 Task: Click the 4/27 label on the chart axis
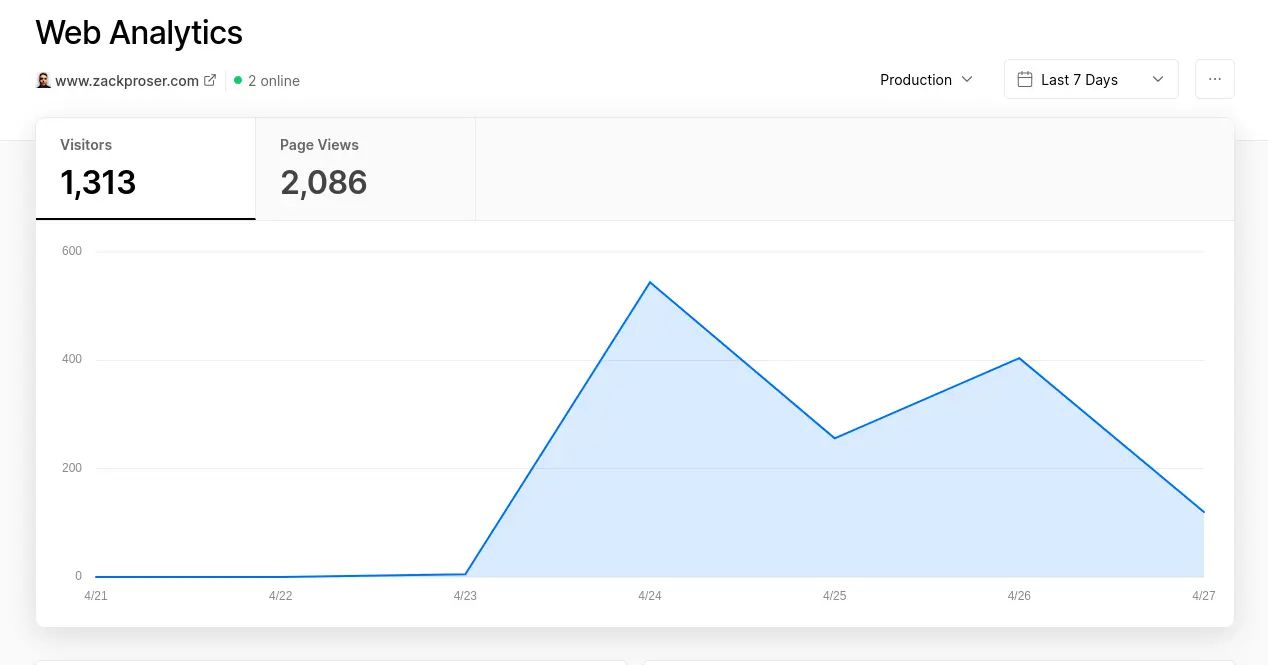[1203, 595]
